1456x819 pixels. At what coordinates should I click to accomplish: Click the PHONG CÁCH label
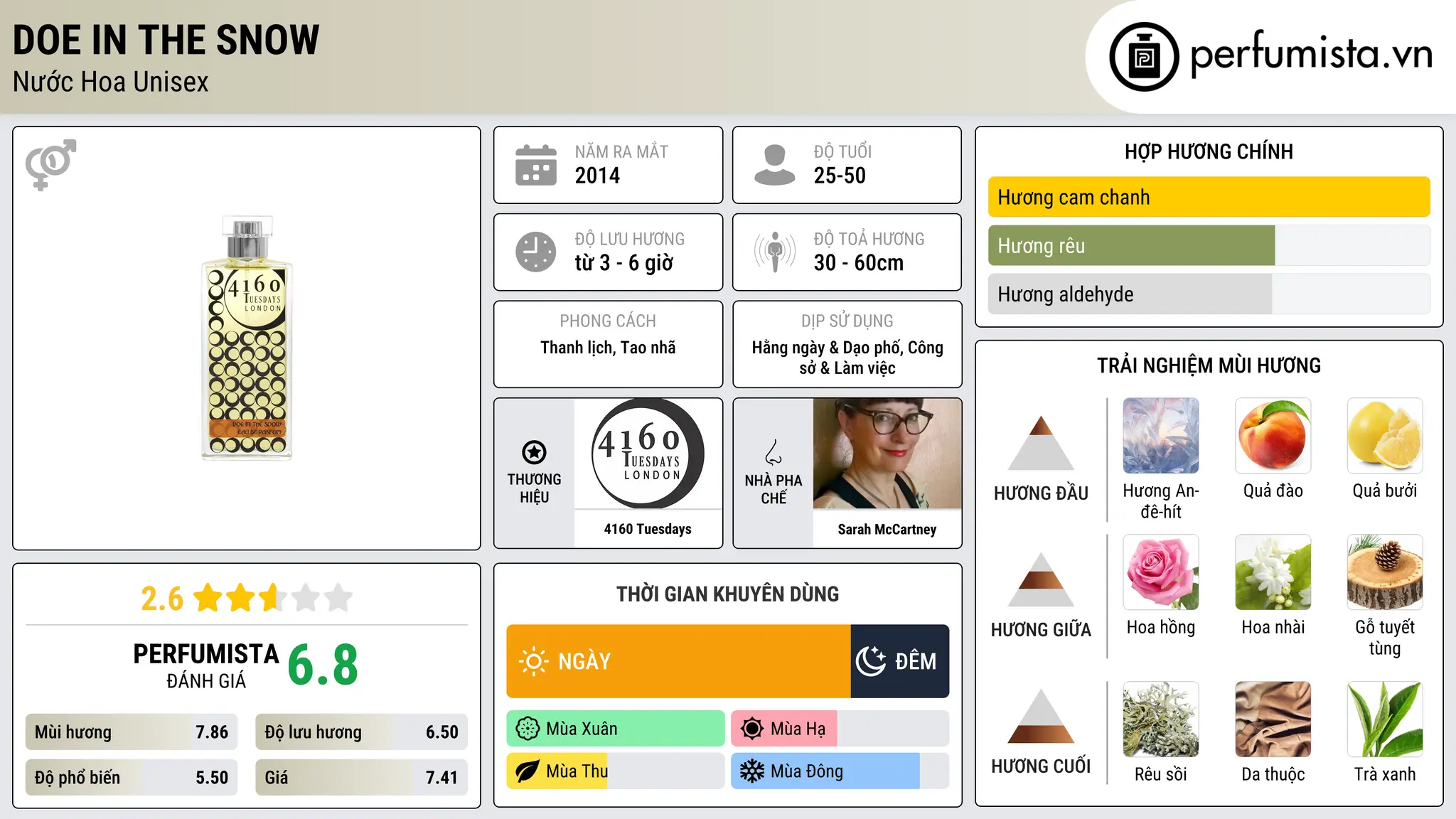(608, 321)
